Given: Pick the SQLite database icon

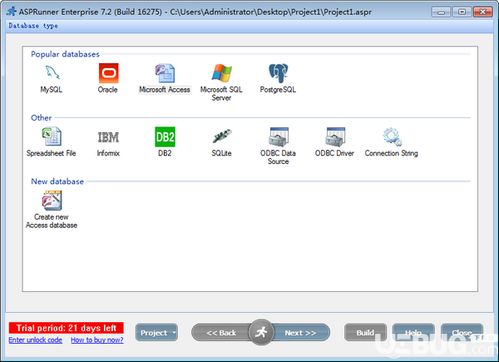Looking at the screenshot, I should click(222, 137).
